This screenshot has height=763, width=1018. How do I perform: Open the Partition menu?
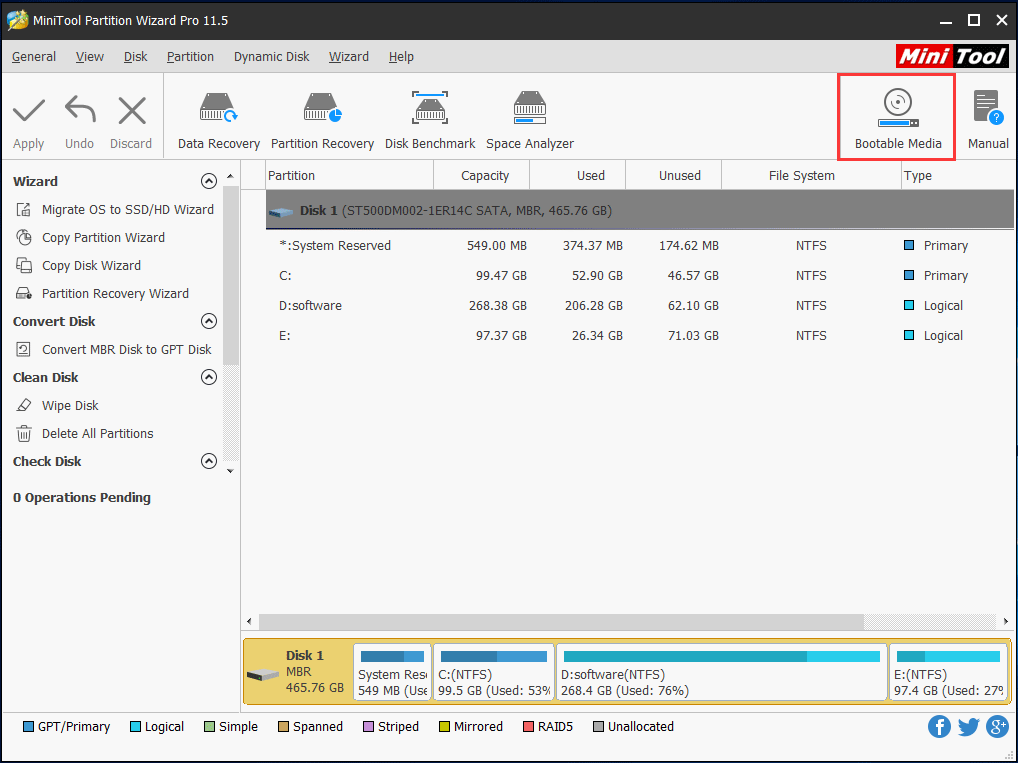[x=190, y=56]
